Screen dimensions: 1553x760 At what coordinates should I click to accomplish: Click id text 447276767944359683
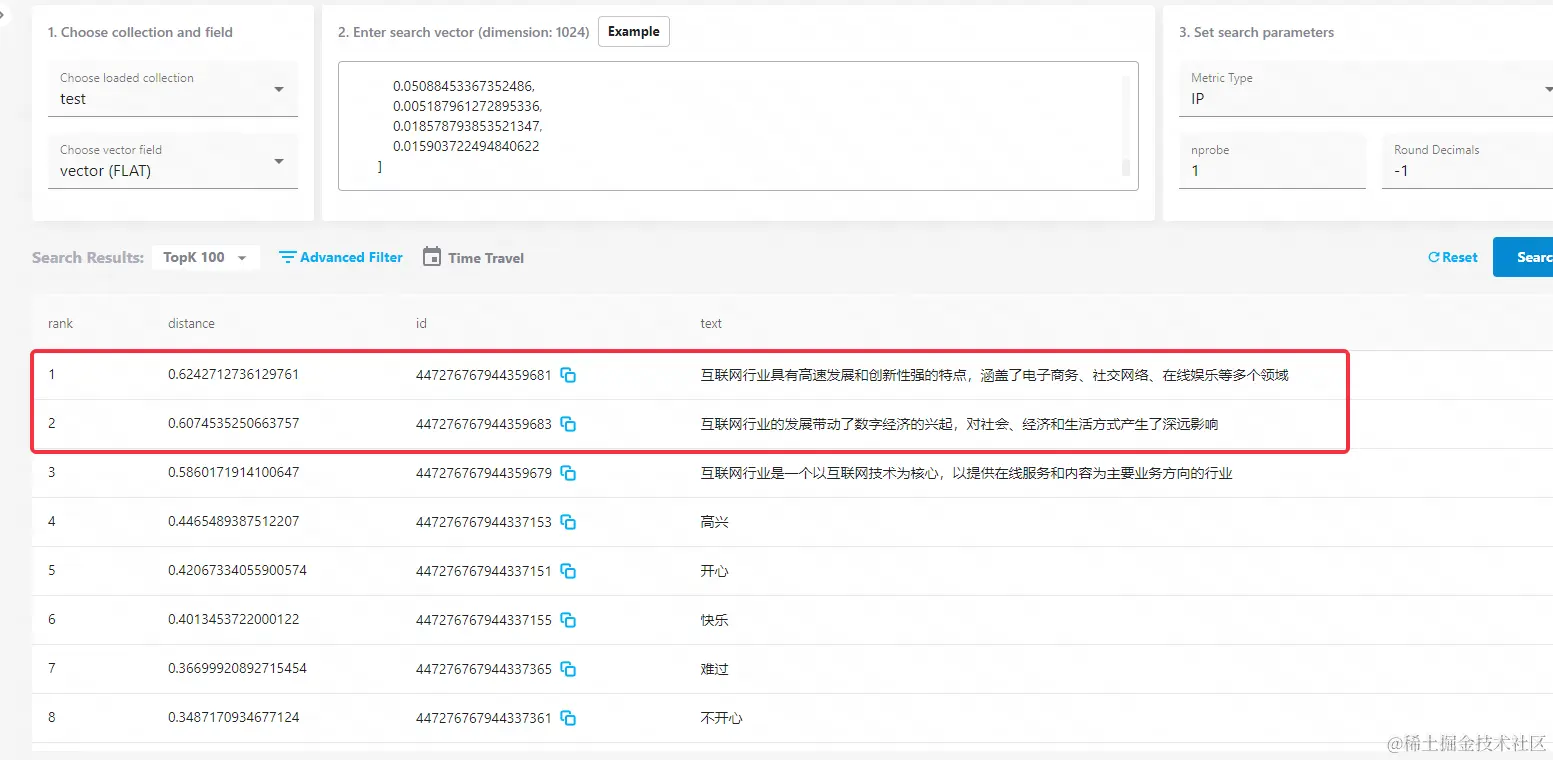[484, 424]
